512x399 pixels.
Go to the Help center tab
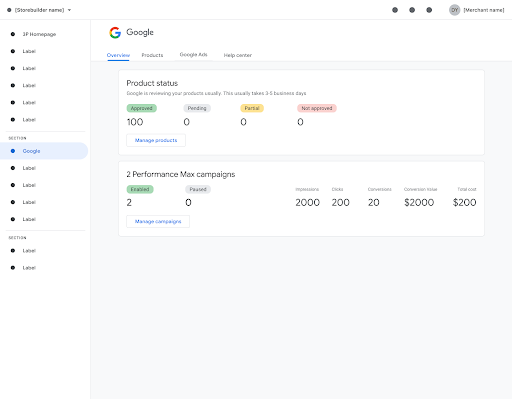pyautogui.click(x=238, y=55)
